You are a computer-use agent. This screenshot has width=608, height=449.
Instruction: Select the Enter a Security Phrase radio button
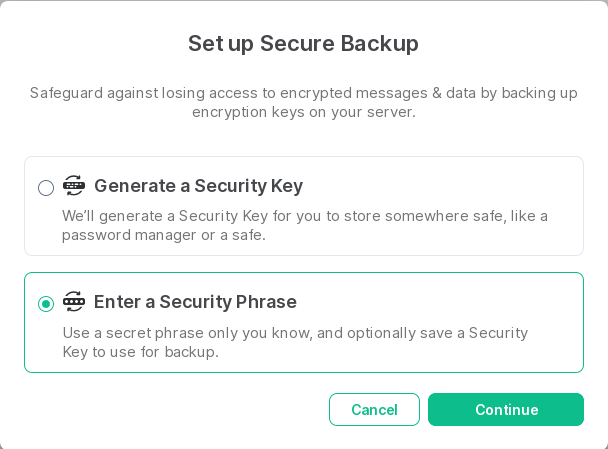[x=46, y=304]
